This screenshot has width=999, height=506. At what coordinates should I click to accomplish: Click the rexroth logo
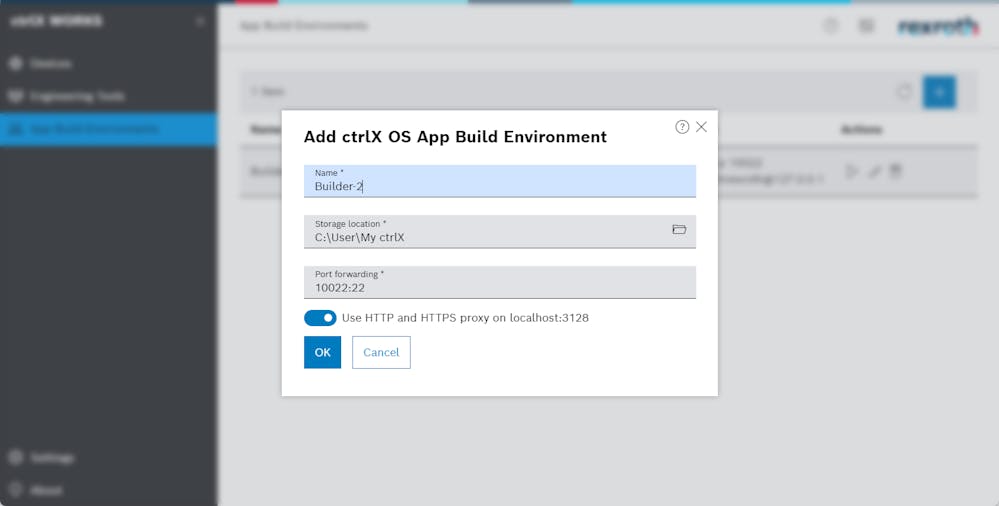tap(938, 26)
